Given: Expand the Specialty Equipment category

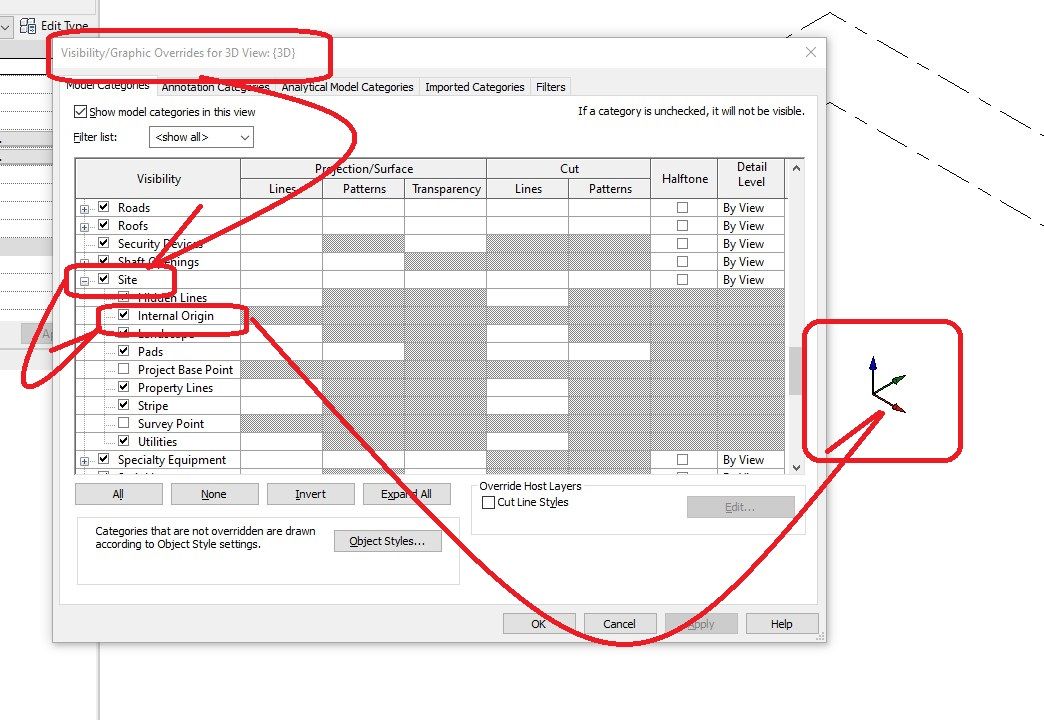Looking at the screenshot, I should coord(84,460).
